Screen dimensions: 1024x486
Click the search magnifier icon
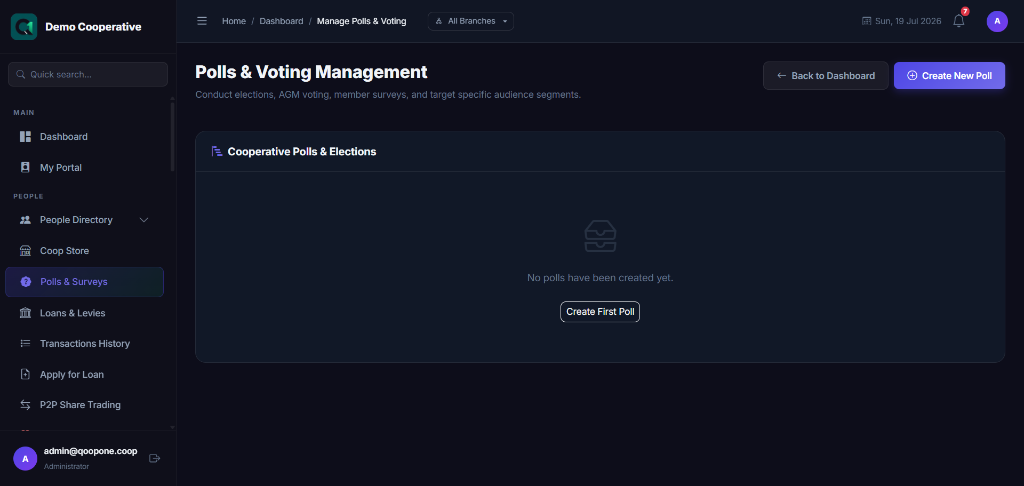(20, 74)
